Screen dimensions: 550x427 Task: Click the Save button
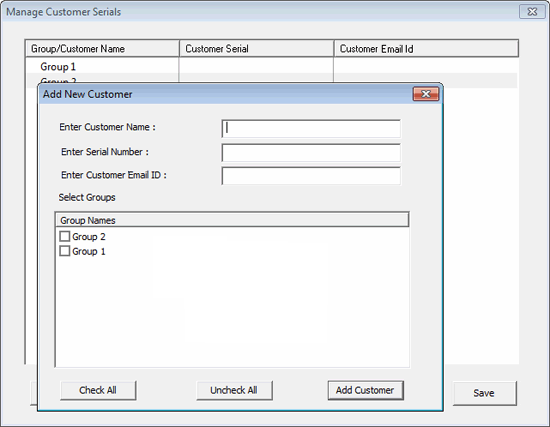pyautogui.click(x=484, y=393)
